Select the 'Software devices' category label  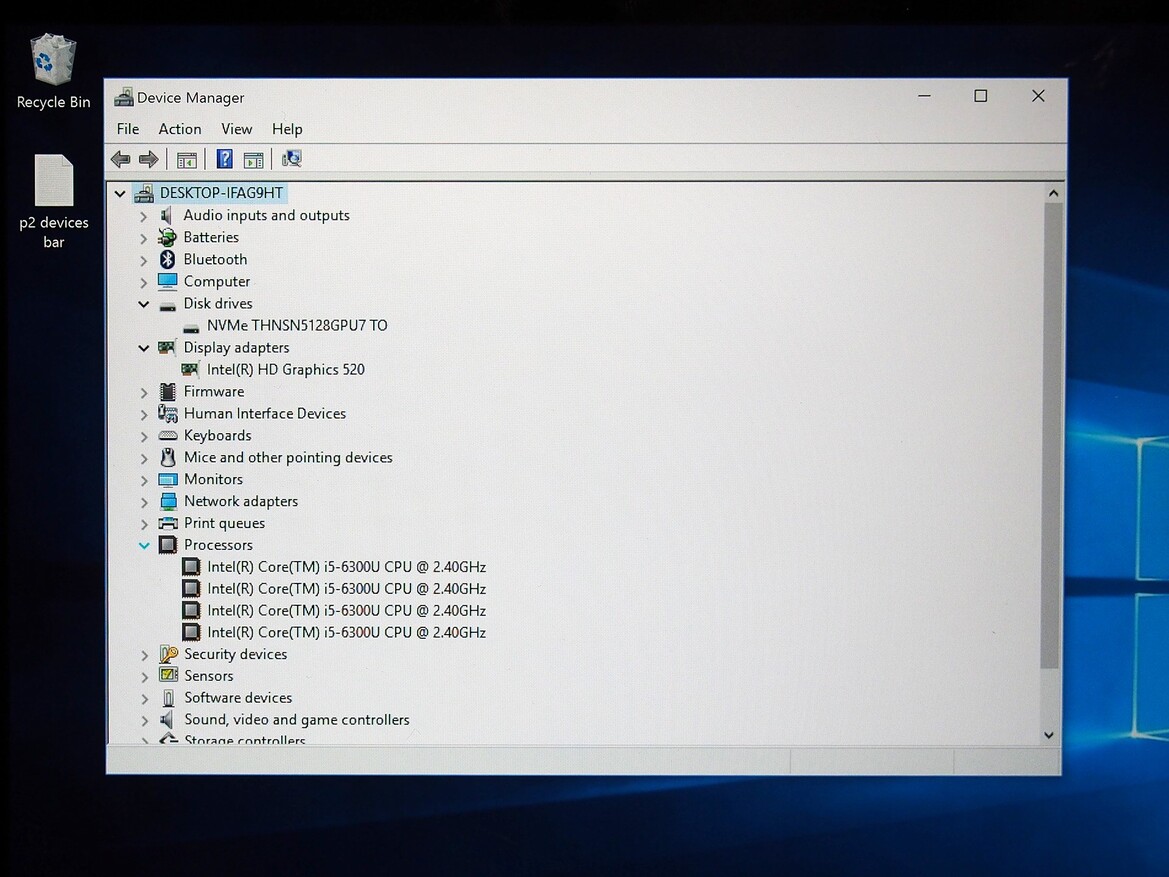coord(238,697)
